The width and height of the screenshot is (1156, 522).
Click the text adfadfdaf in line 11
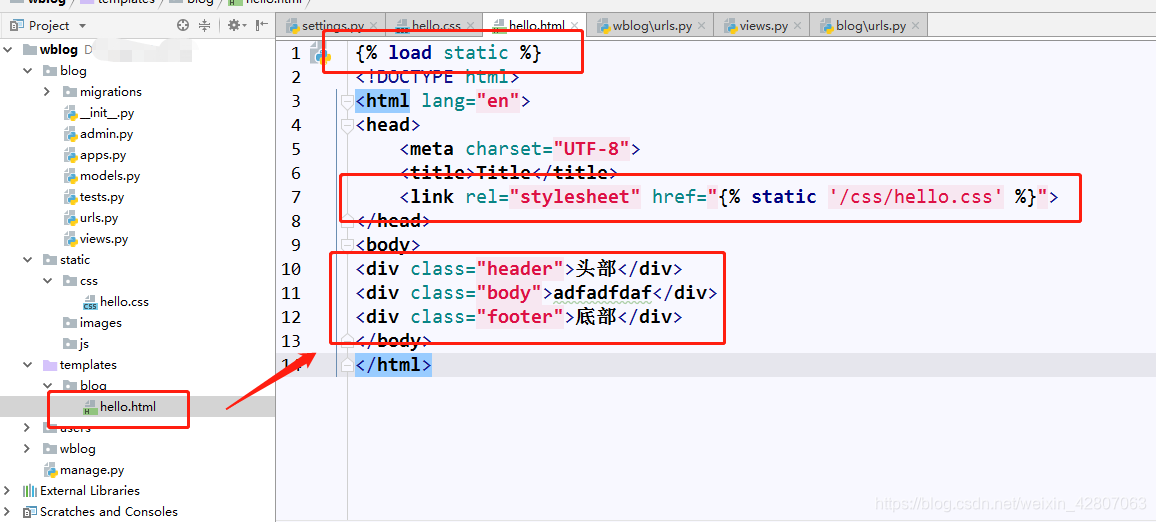pyautogui.click(x=603, y=293)
